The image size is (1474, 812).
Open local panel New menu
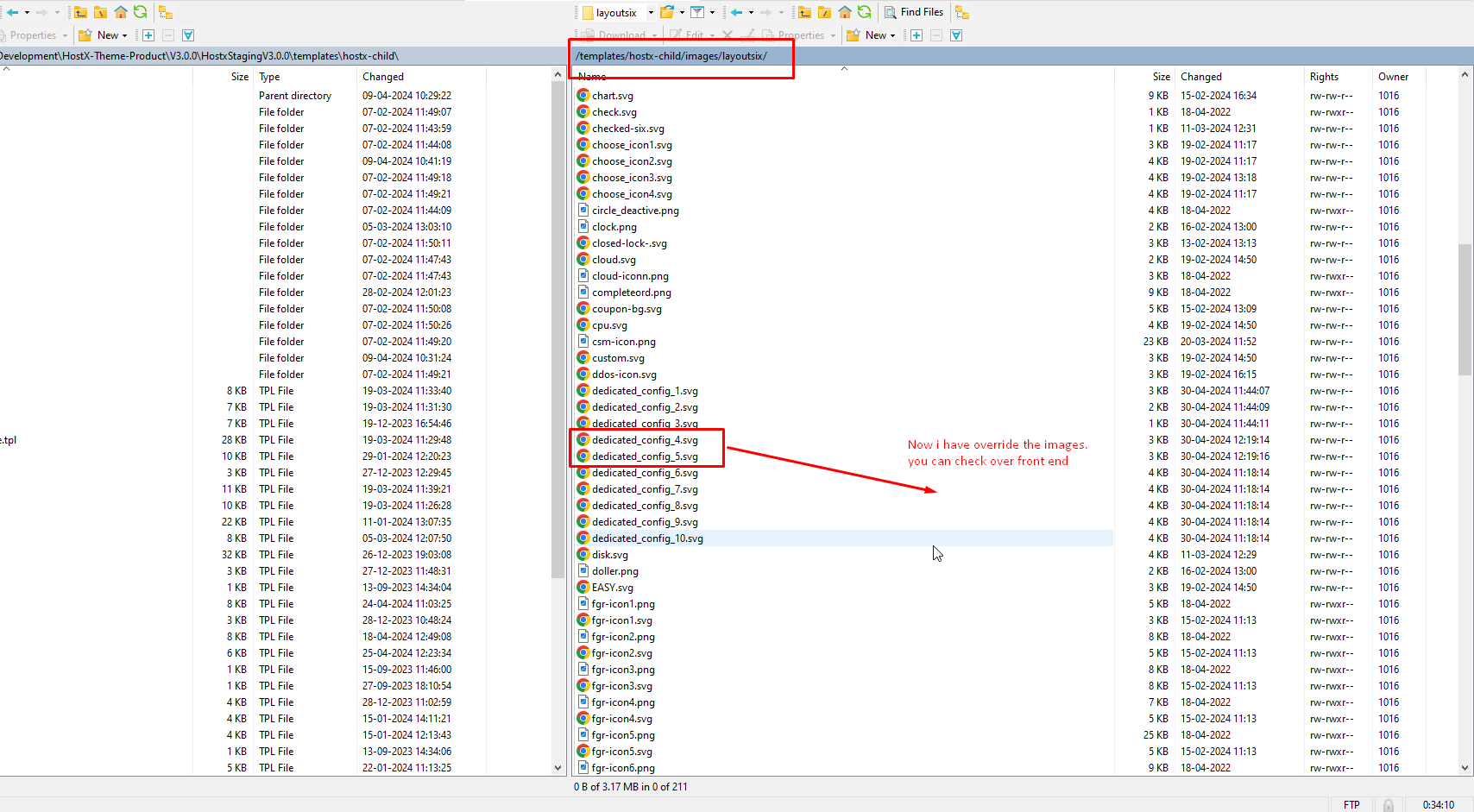104,35
